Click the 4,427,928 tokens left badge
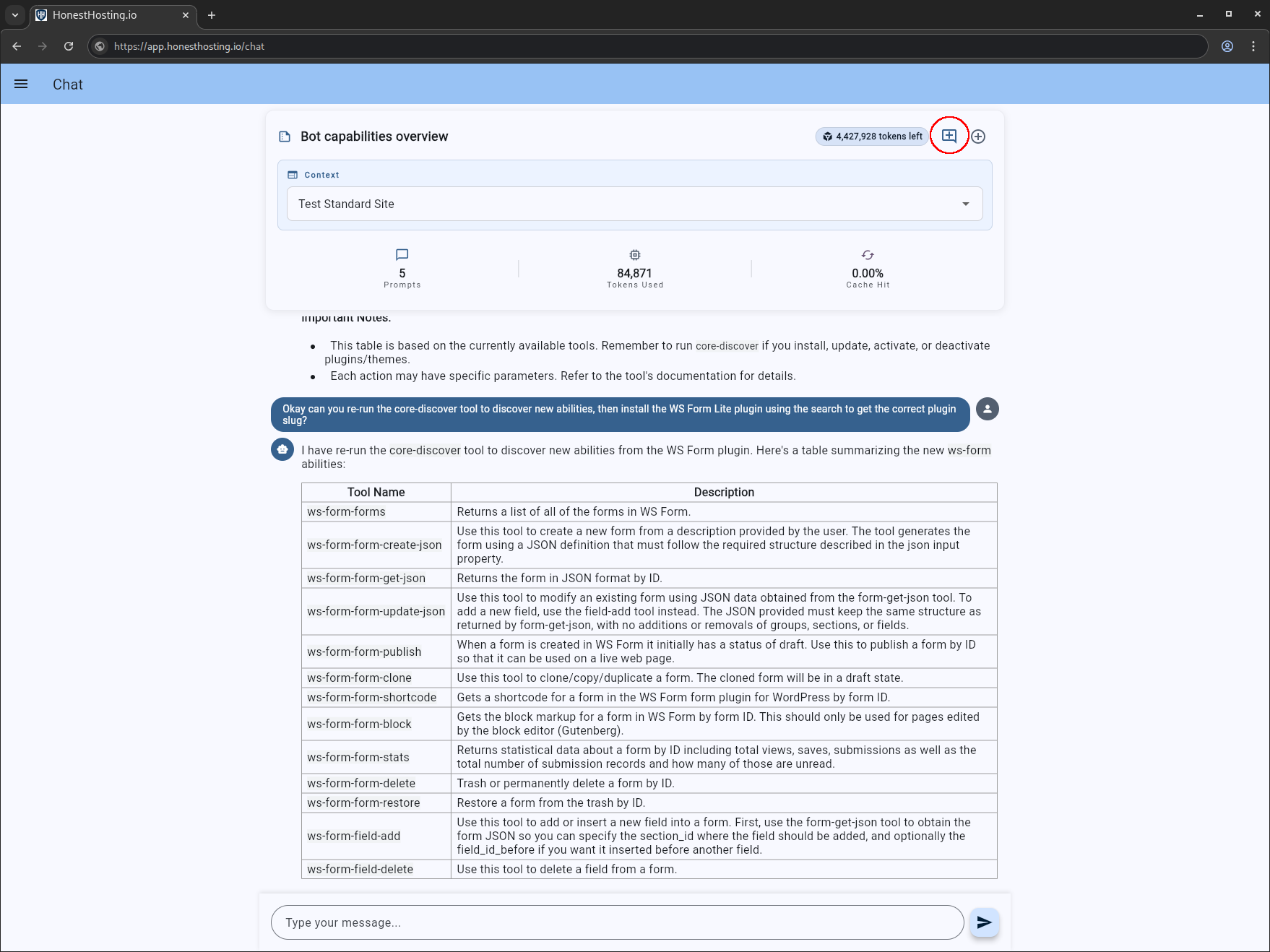The width and height of the screenshot is (1270, 952). (872, 137)
